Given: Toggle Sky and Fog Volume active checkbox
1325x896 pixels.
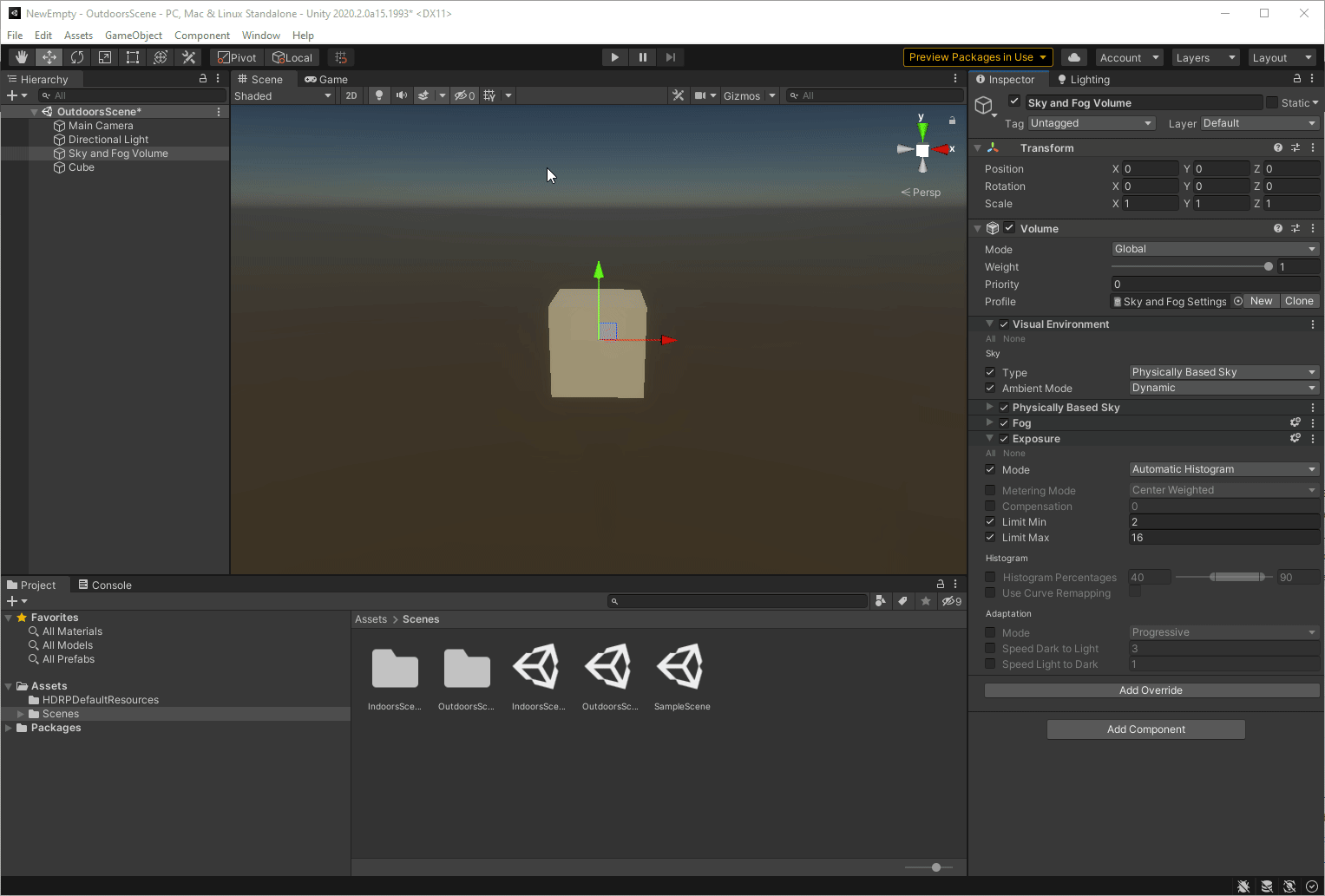Looking at the screenshot, I should [x=1014, y=102].
